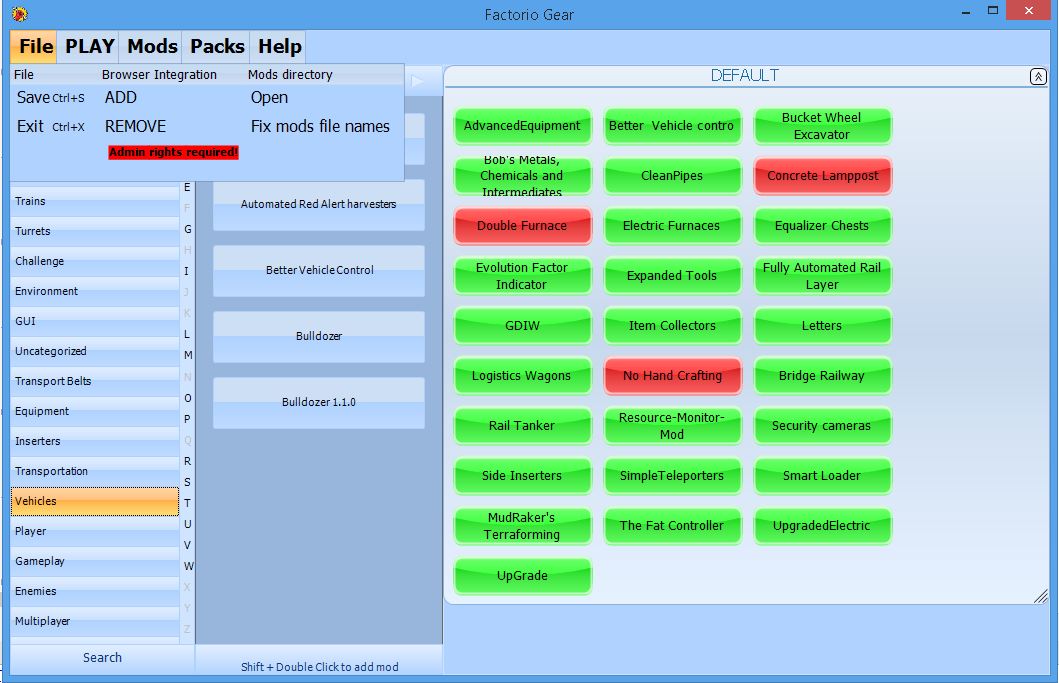Open the PLAY menu

(90, 46)
